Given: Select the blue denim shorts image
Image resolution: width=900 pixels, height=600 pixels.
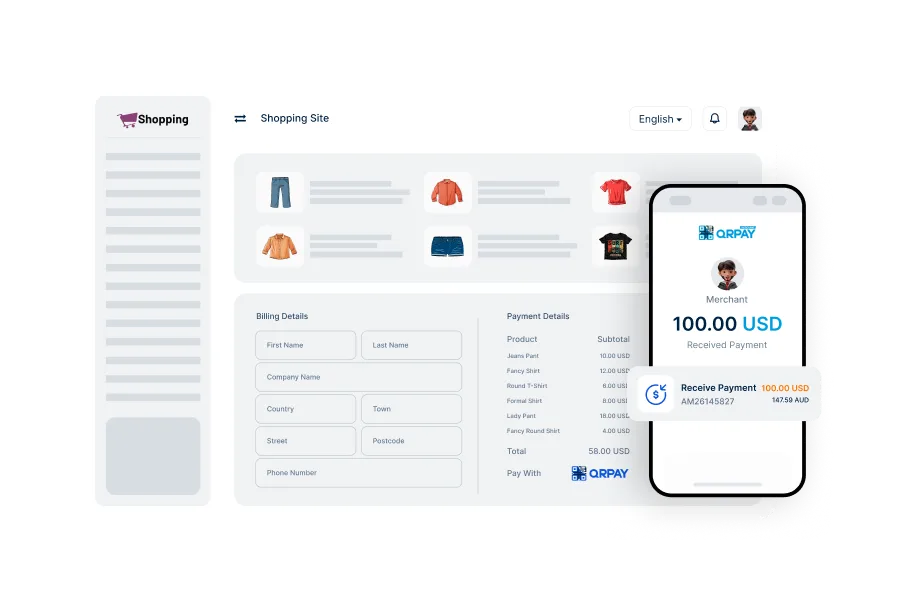Looking at the screenshot, I should 447,246.
